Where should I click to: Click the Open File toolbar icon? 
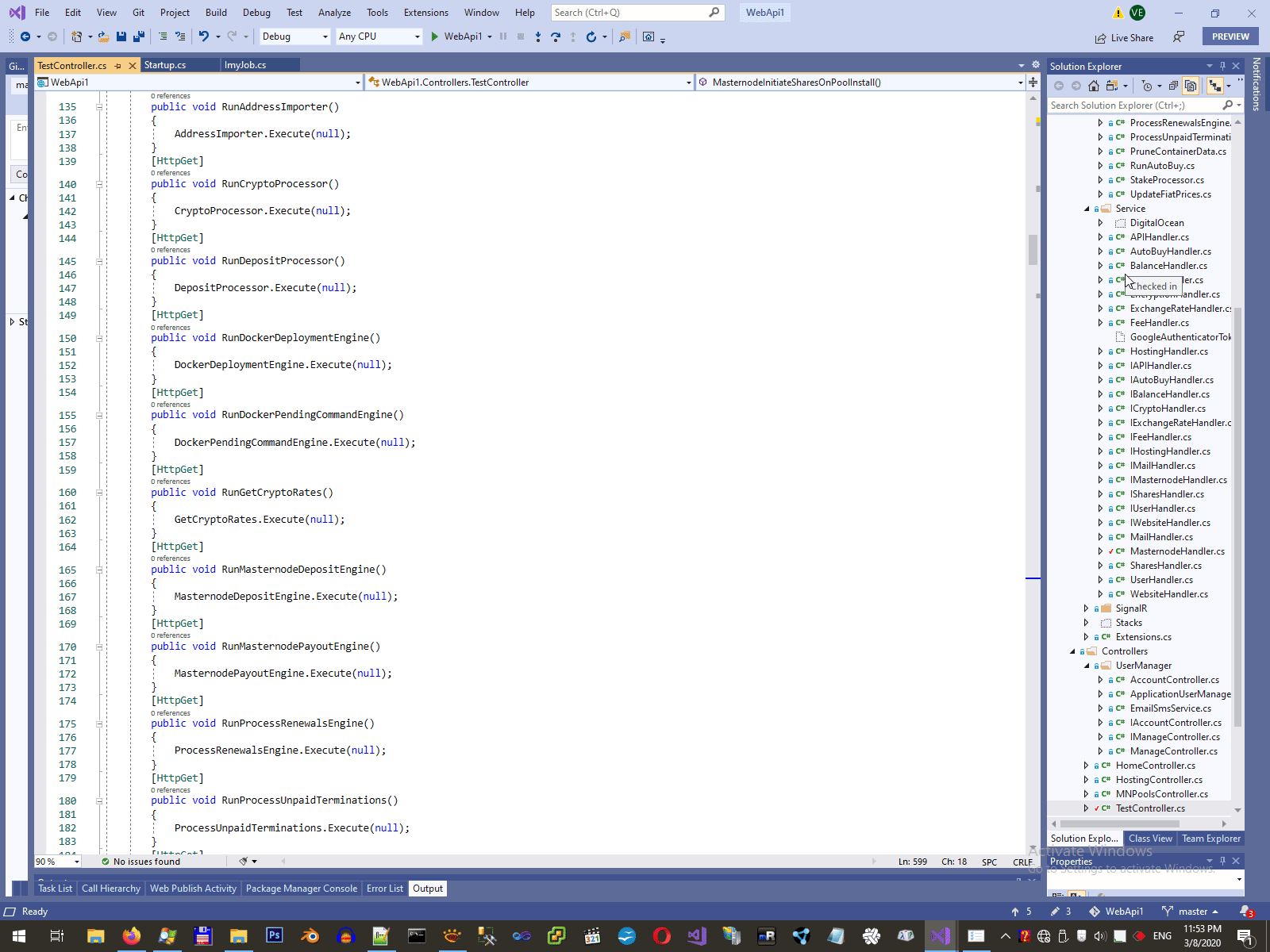(x=104, y=36)
